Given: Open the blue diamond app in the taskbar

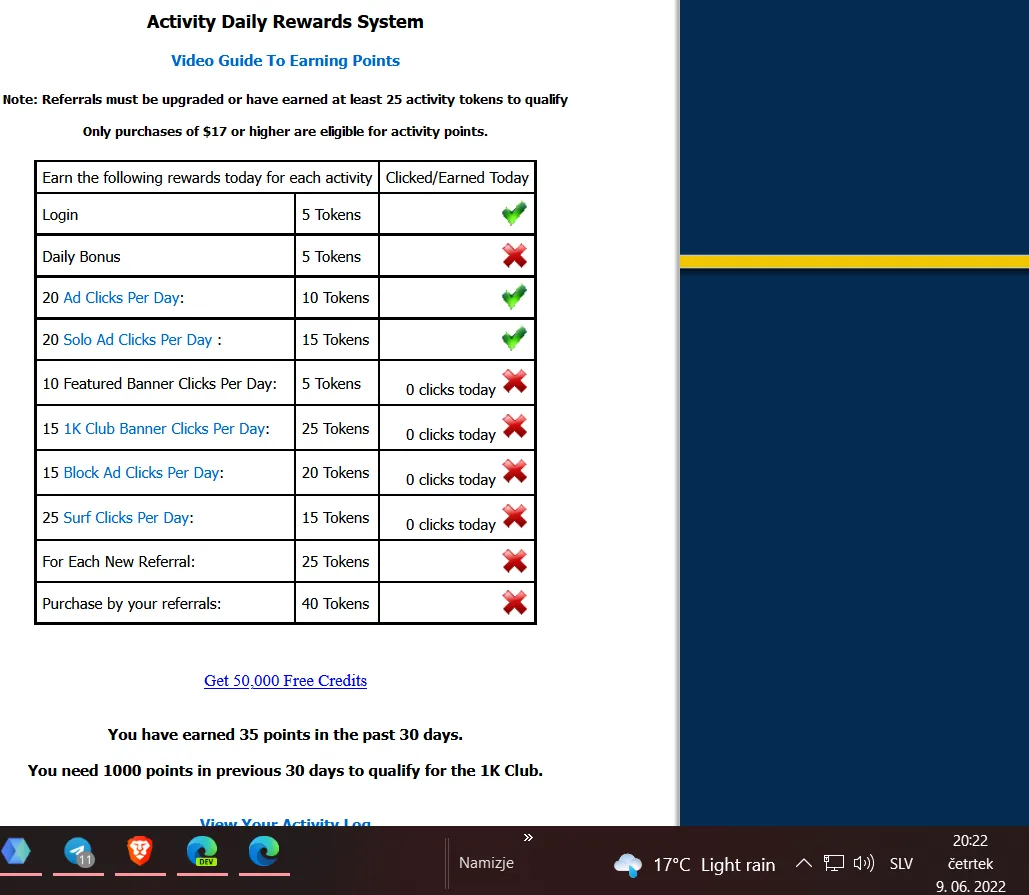Looking at the screenshot, I should 16,851.
